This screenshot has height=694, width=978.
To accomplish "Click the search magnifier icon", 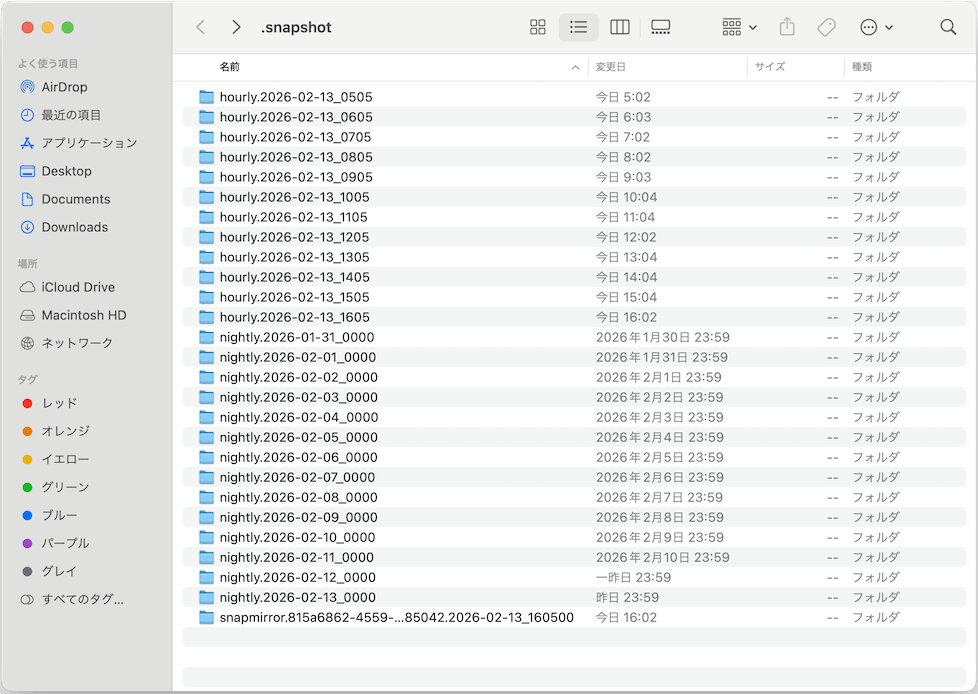I will [x=948, y=28].
